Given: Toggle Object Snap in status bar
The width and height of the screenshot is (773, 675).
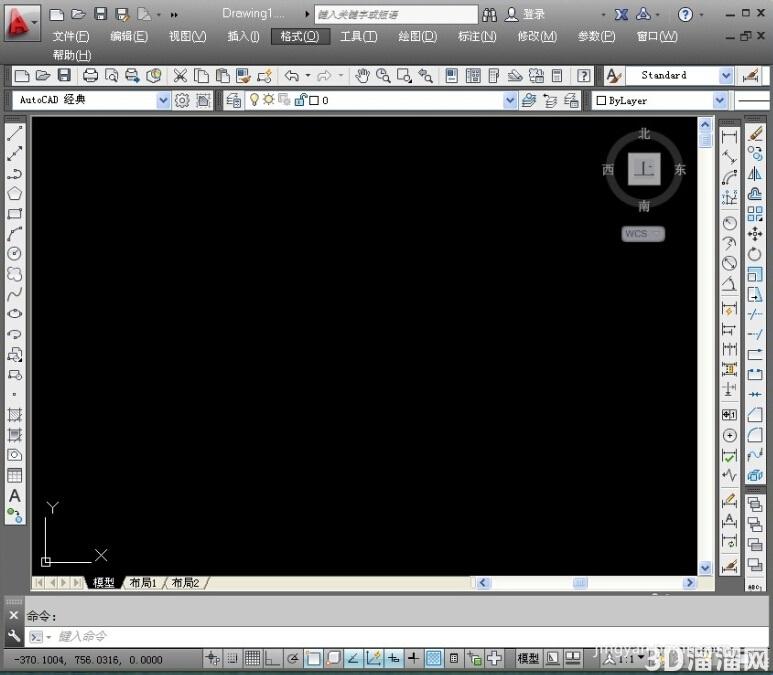Looking at the screenshot, I should point(313,658).
